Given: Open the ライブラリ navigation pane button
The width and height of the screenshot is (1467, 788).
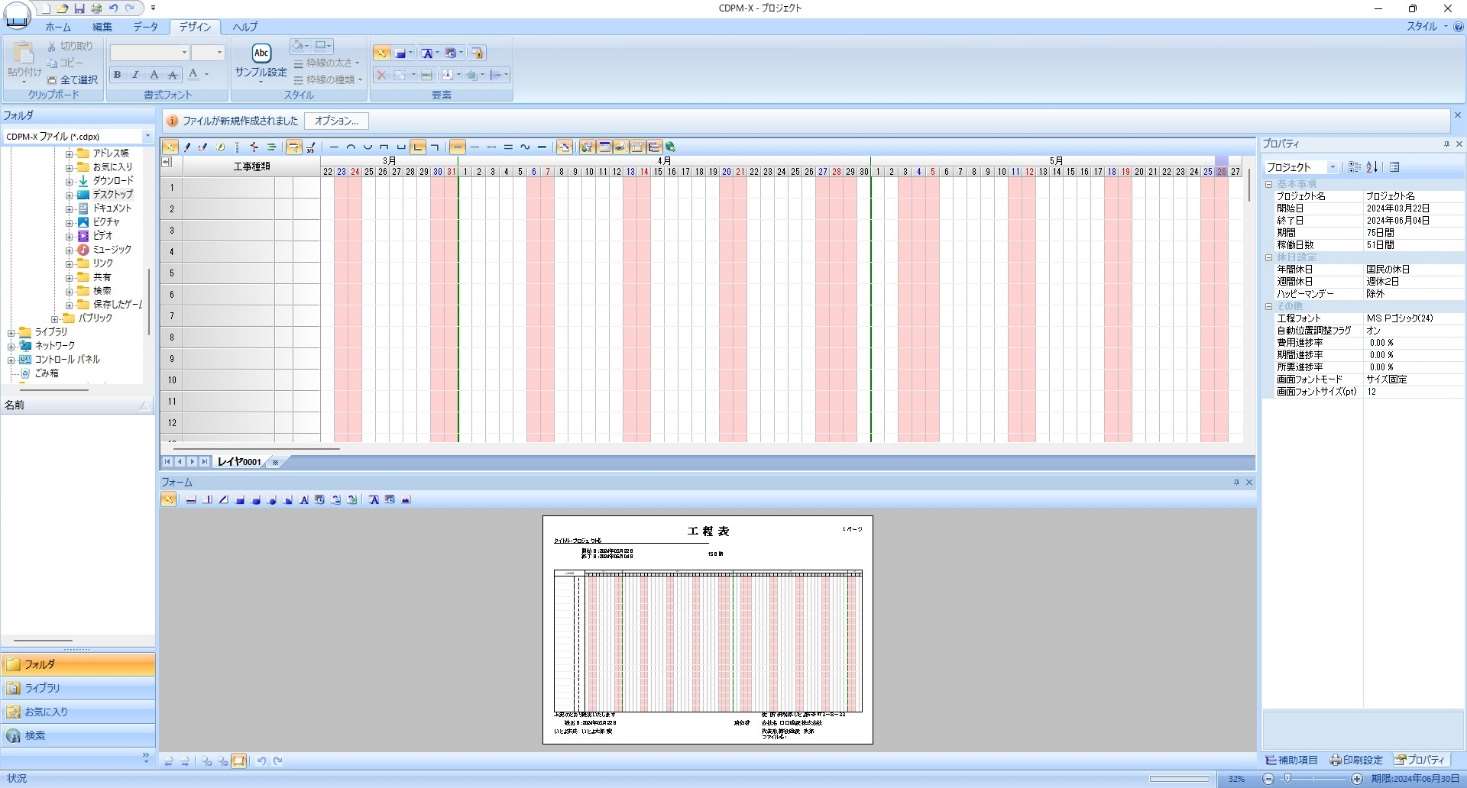Looking at the screenshot, I should tap(78, 688).
